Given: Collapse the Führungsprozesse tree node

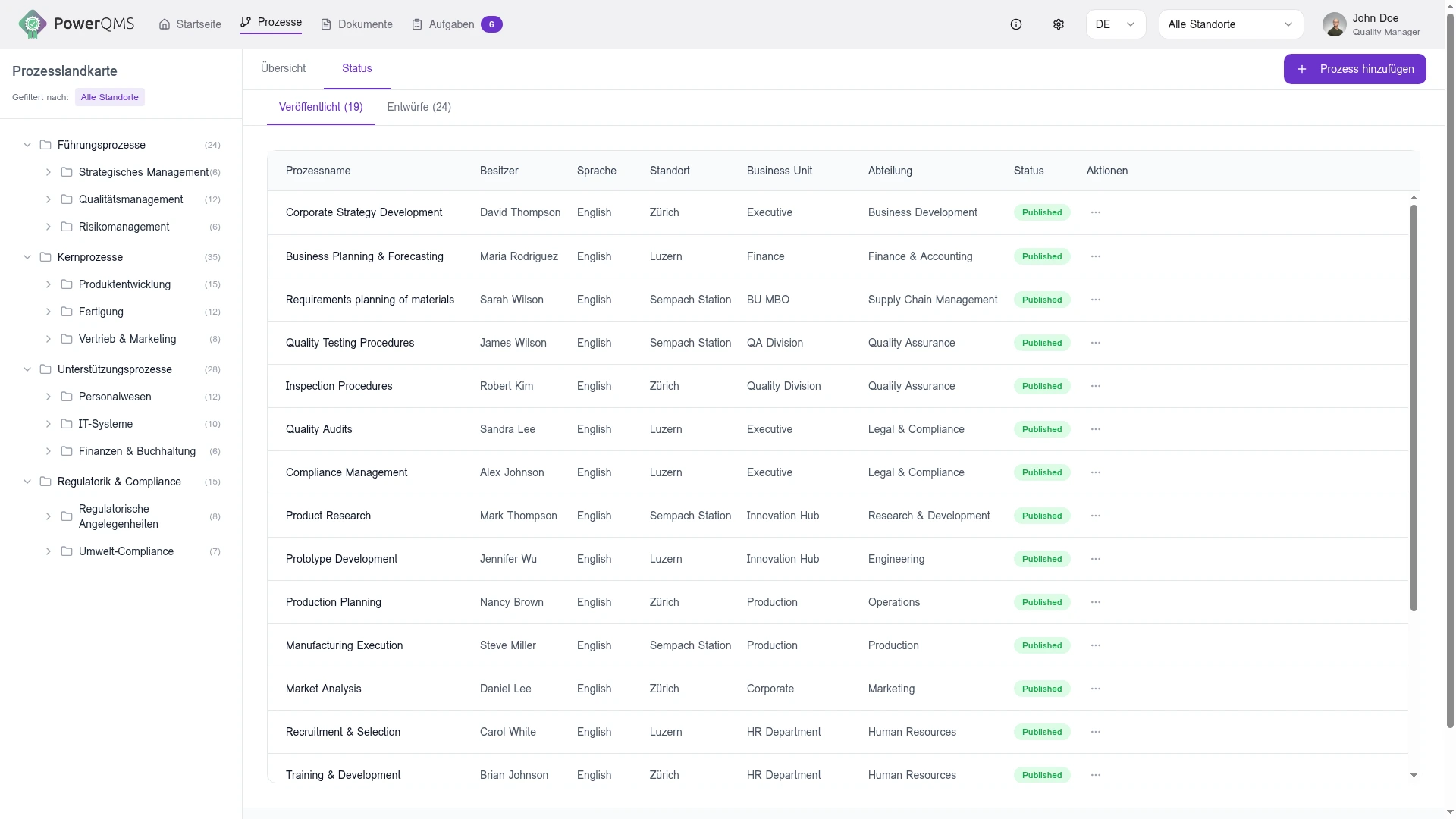Looking at the screenshot, I should [27, 145].
